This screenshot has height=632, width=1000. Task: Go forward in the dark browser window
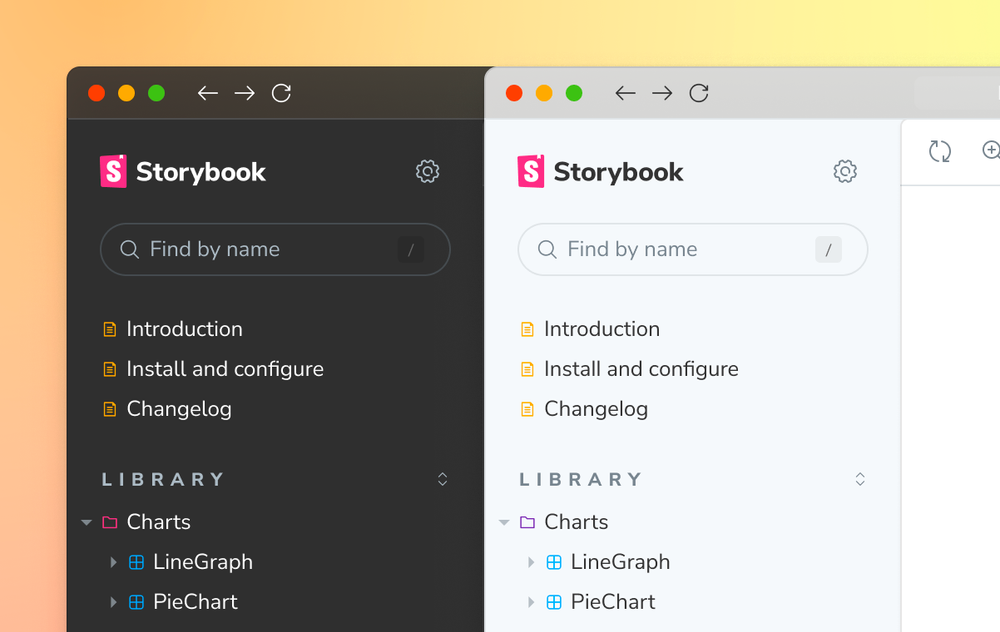click(244, 93)
